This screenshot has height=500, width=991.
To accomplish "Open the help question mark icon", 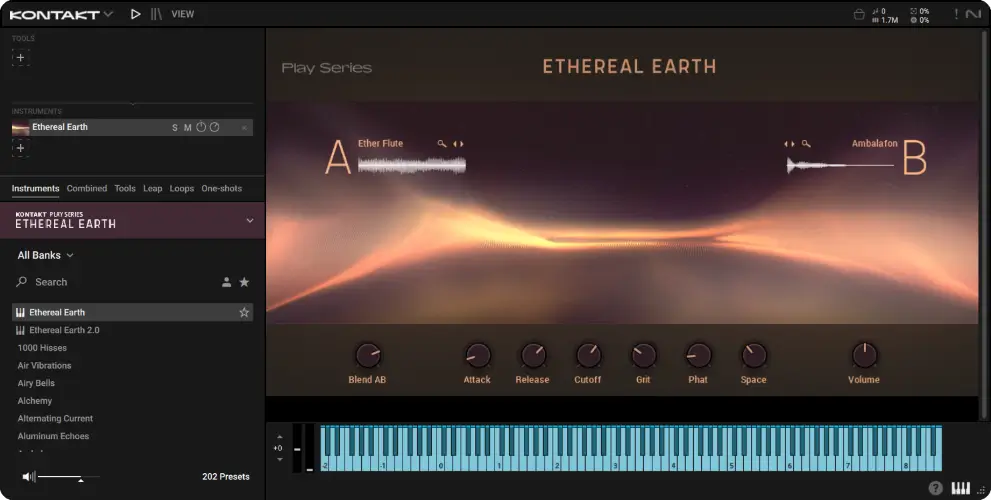I will [935, 488].
